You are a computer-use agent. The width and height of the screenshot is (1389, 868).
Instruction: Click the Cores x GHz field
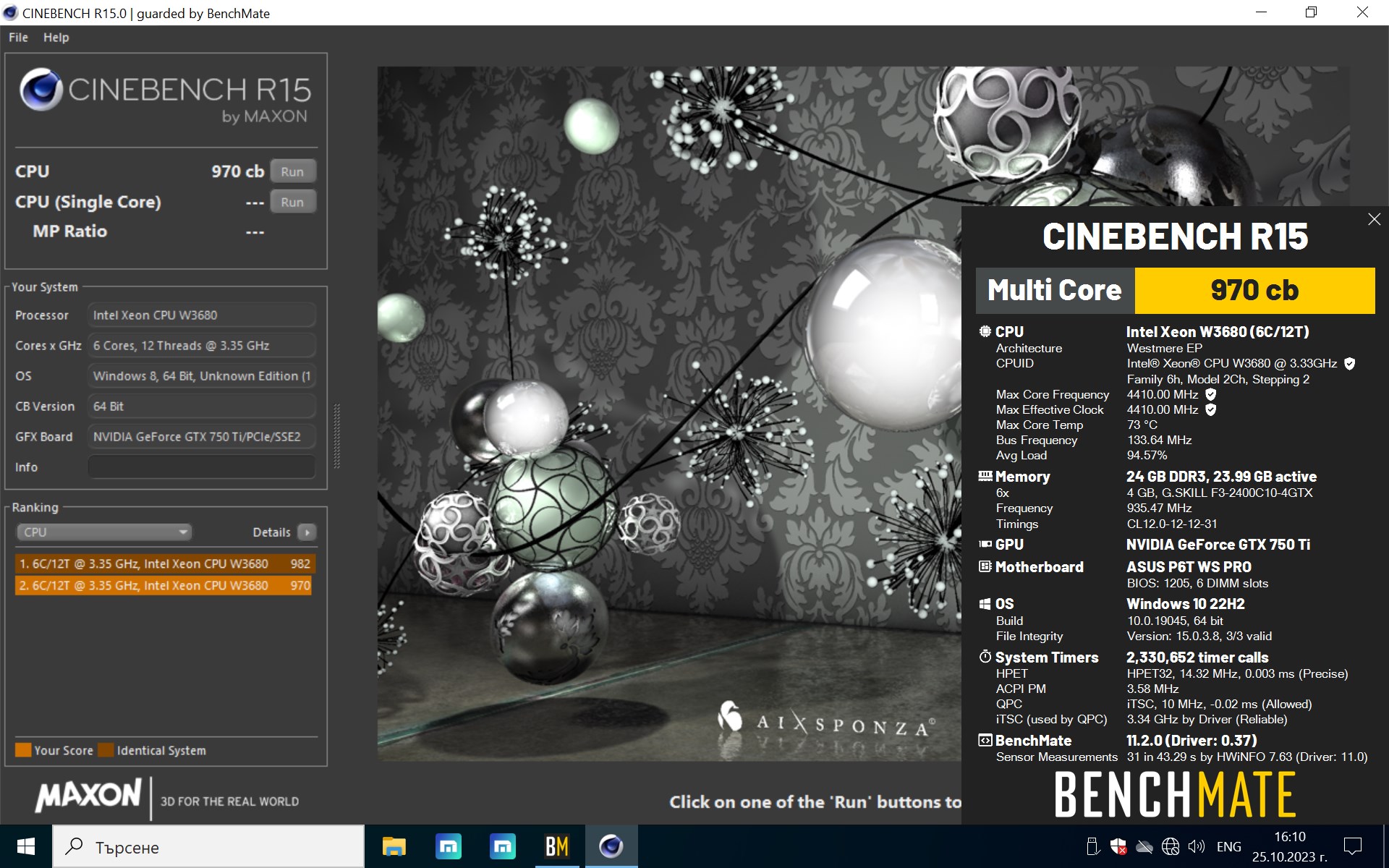[201, 346]
